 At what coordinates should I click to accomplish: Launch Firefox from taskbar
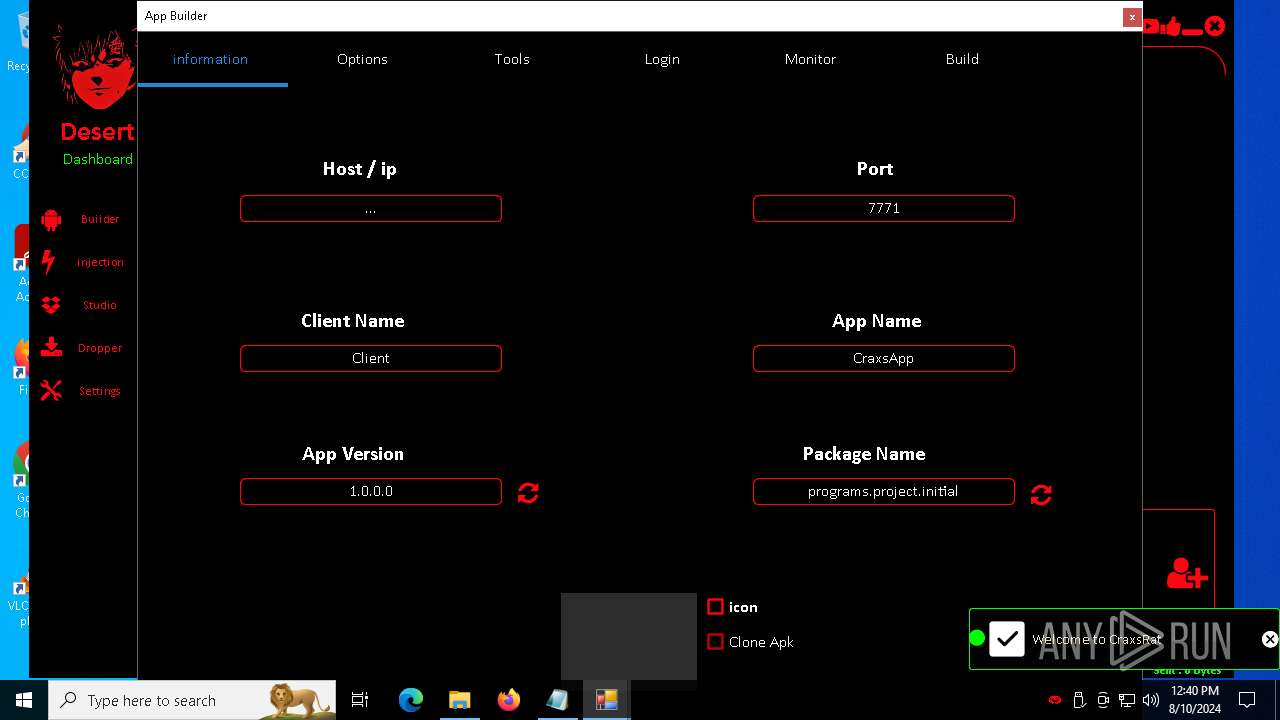pos(508,700)
